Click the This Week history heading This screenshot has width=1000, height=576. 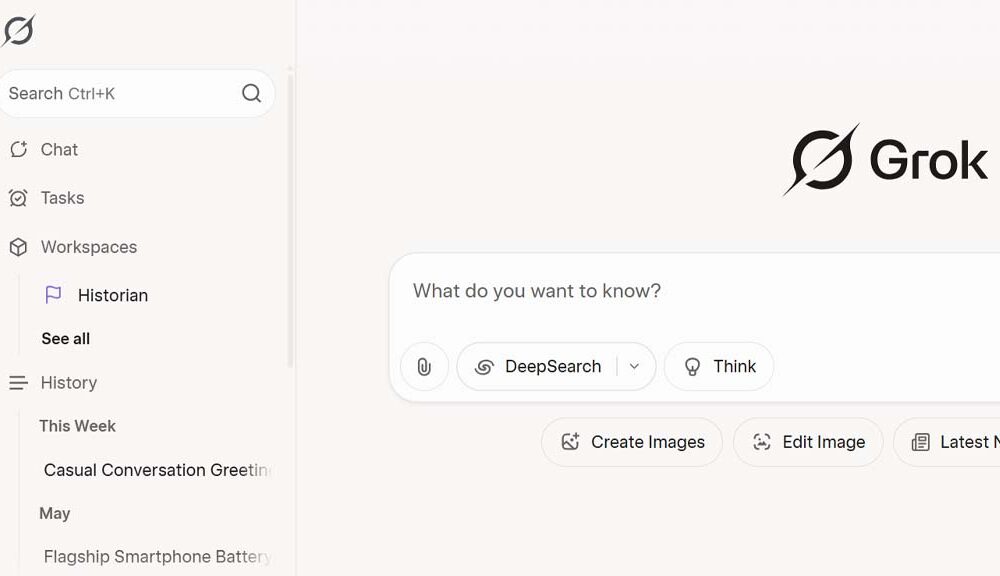point(77,426)
